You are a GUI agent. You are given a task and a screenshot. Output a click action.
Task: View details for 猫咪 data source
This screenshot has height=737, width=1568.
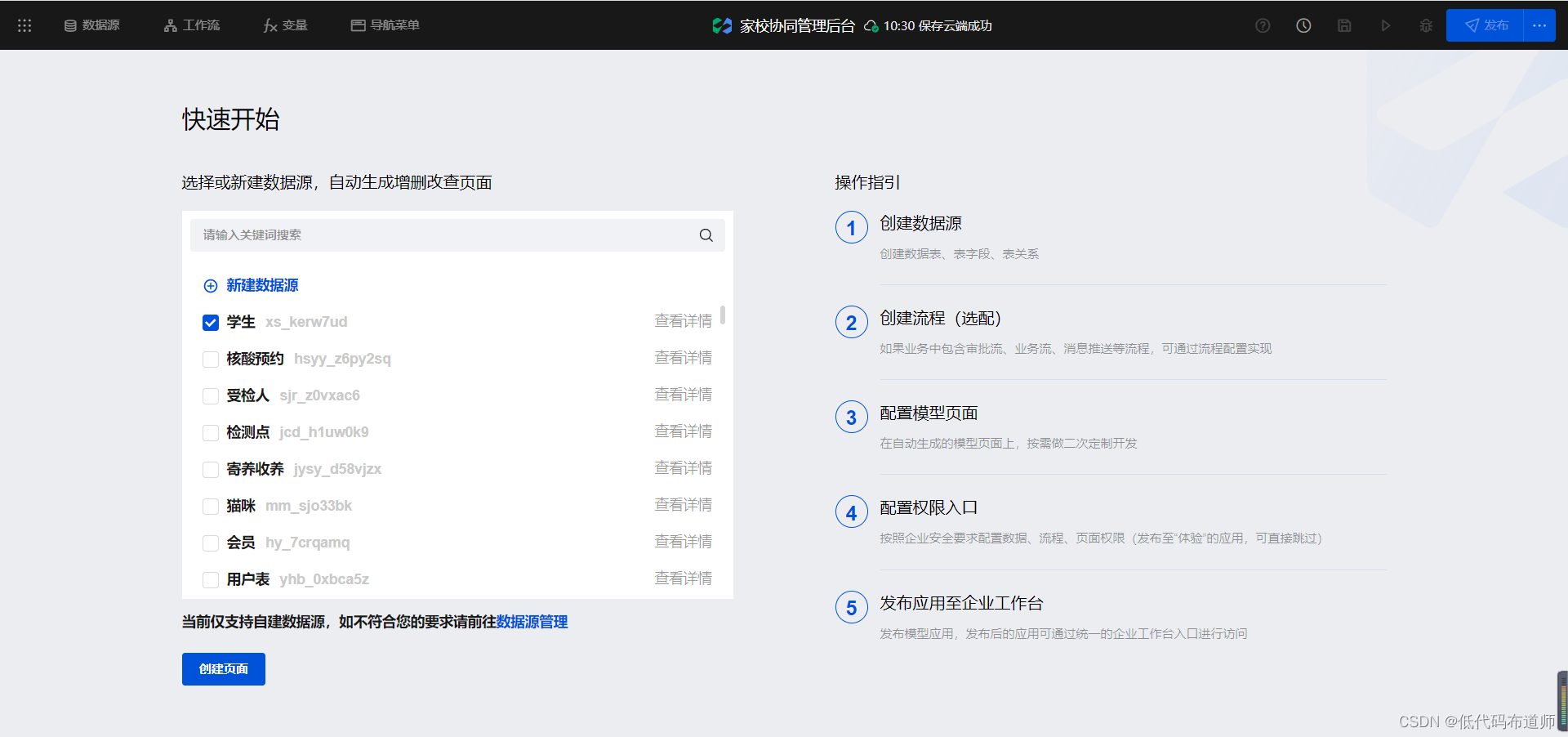pos(683,505)
